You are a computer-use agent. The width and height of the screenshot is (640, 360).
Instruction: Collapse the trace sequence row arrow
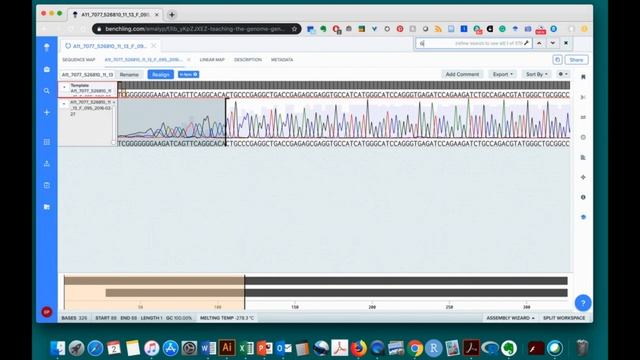[64, 104]
